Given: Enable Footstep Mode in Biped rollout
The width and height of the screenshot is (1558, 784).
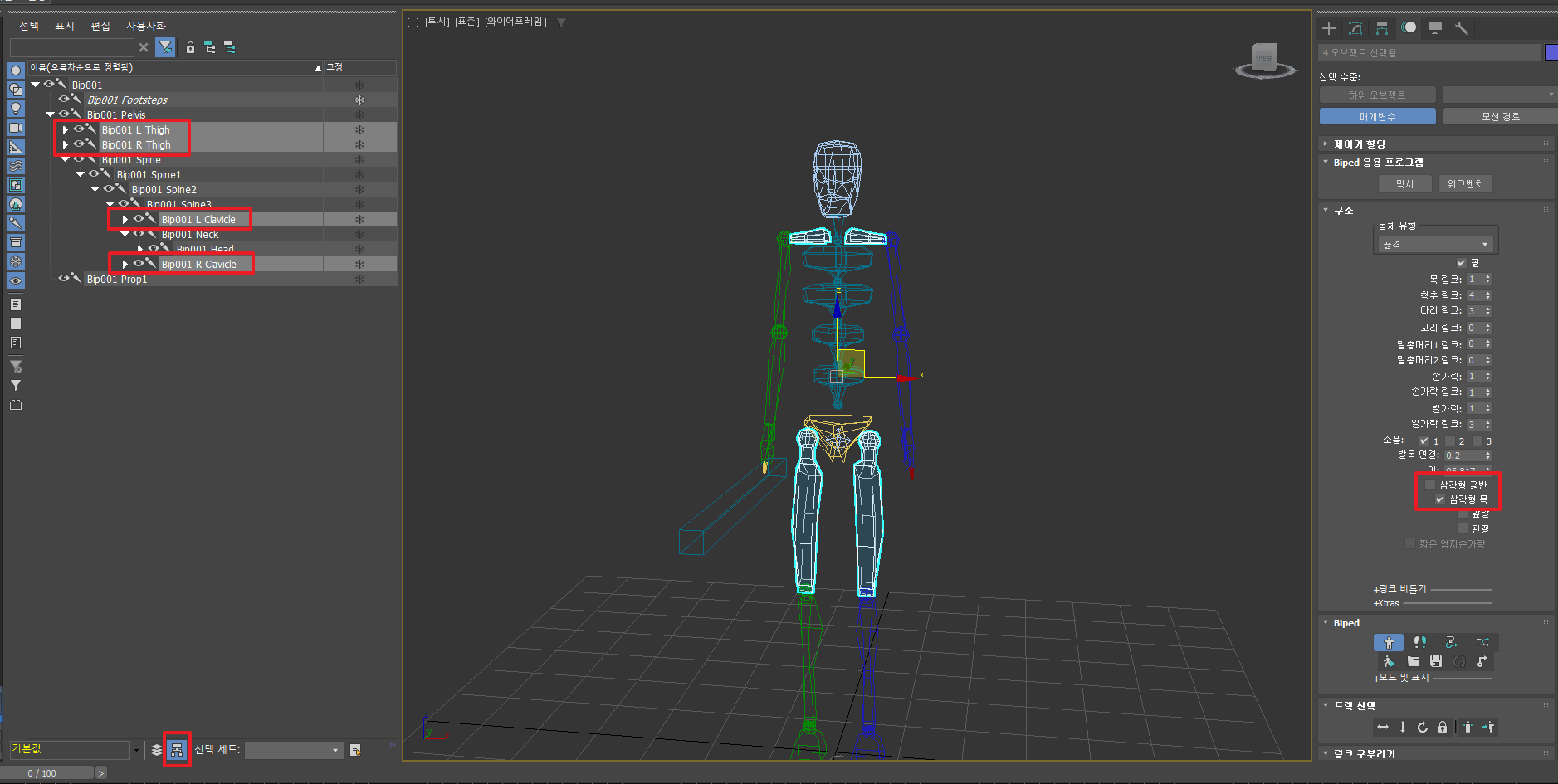Looking at the screenshot, I should point(1419,643).
